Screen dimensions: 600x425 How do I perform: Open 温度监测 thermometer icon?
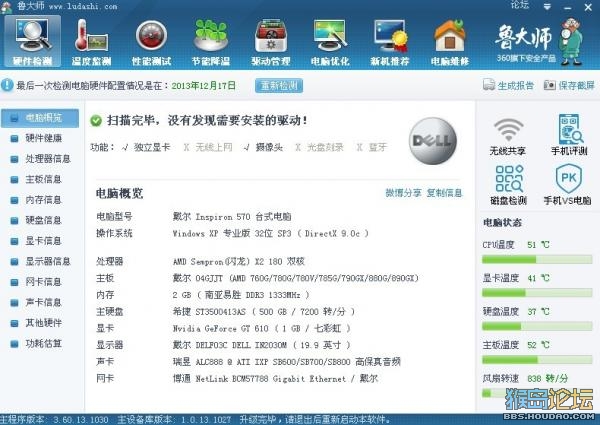click(x=91, y=41)
